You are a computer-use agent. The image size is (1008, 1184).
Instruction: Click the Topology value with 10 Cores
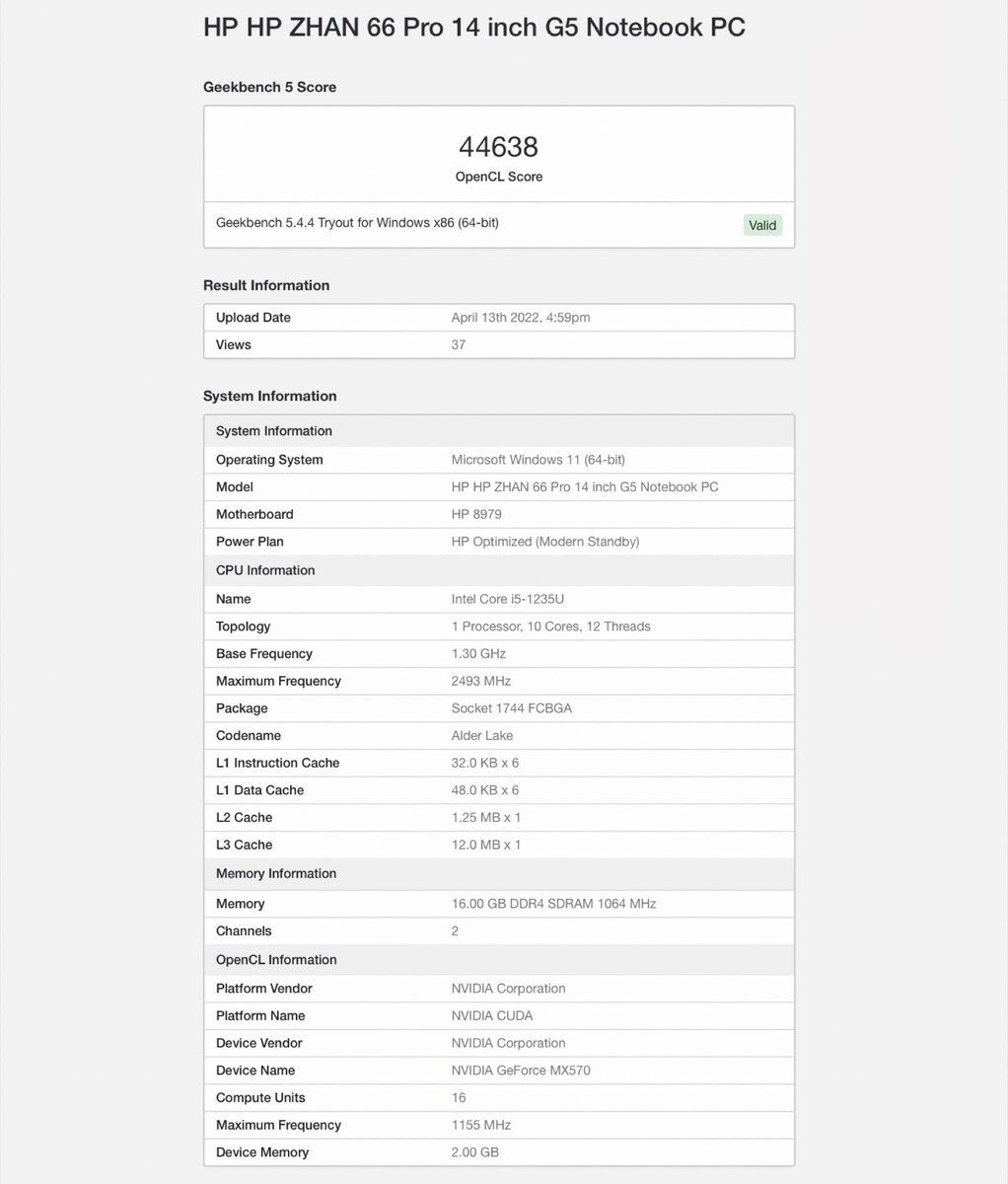550,627
